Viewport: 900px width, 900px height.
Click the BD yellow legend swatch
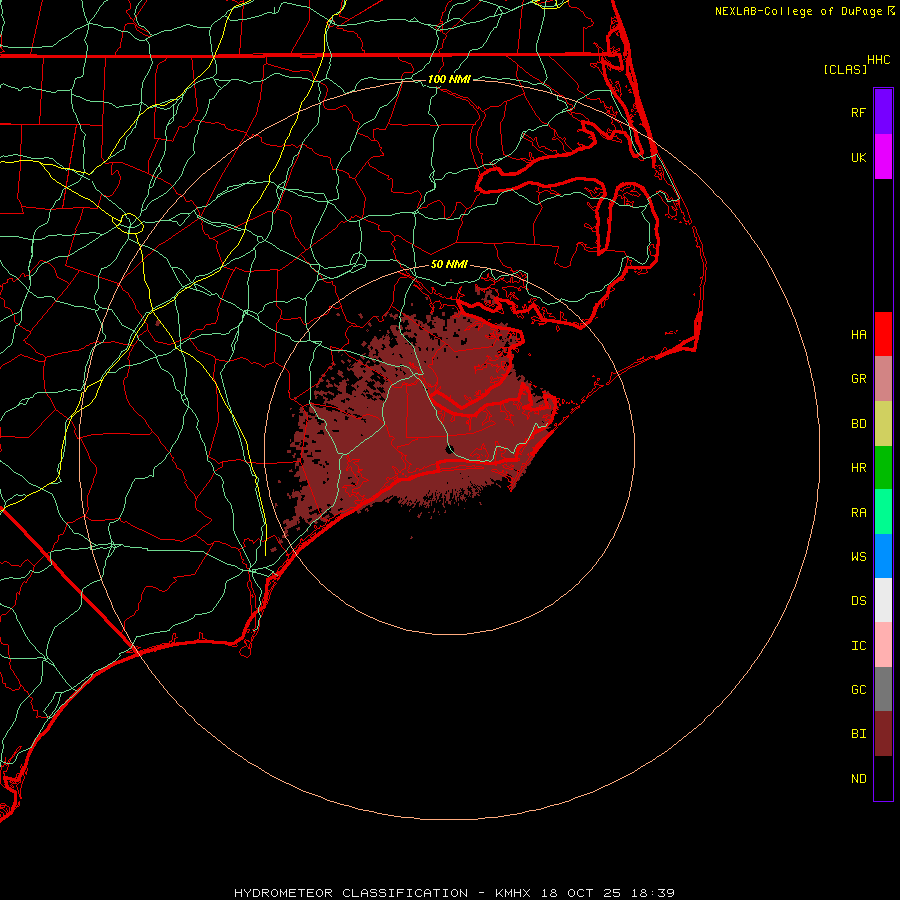pos(883,424)
